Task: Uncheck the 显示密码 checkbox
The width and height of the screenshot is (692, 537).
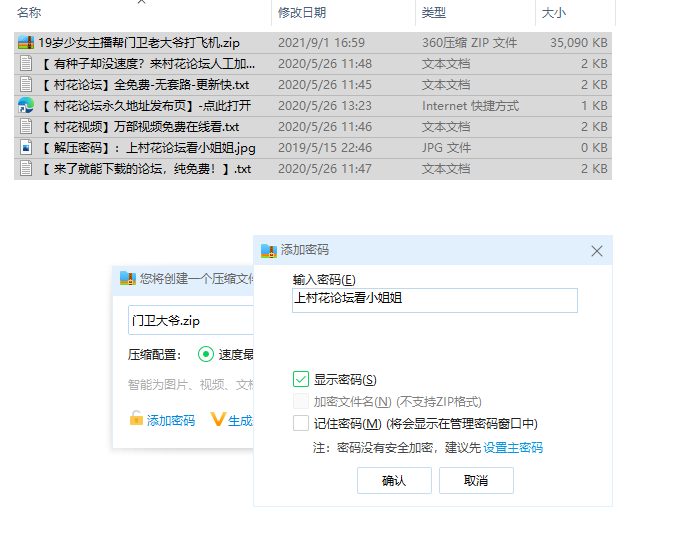Action: coord(301,379)
